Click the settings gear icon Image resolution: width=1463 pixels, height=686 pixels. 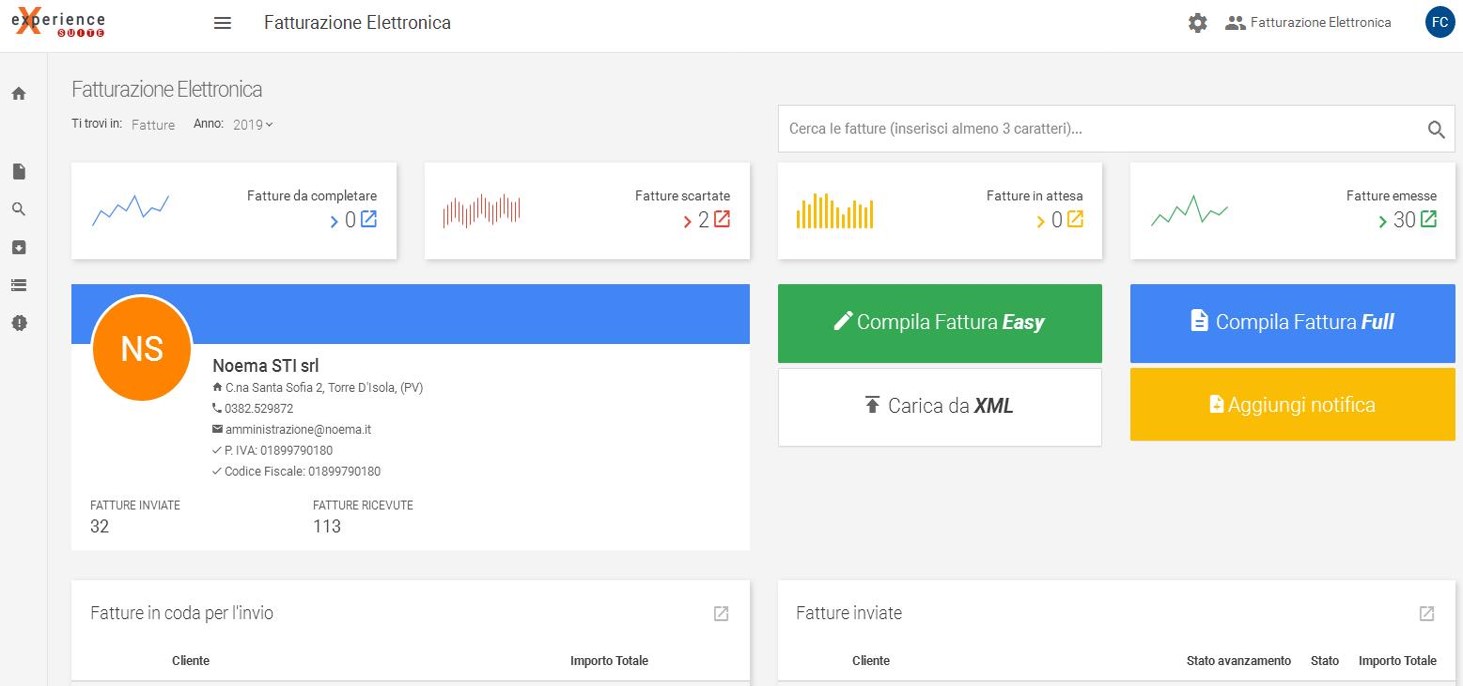[1197, 23]
